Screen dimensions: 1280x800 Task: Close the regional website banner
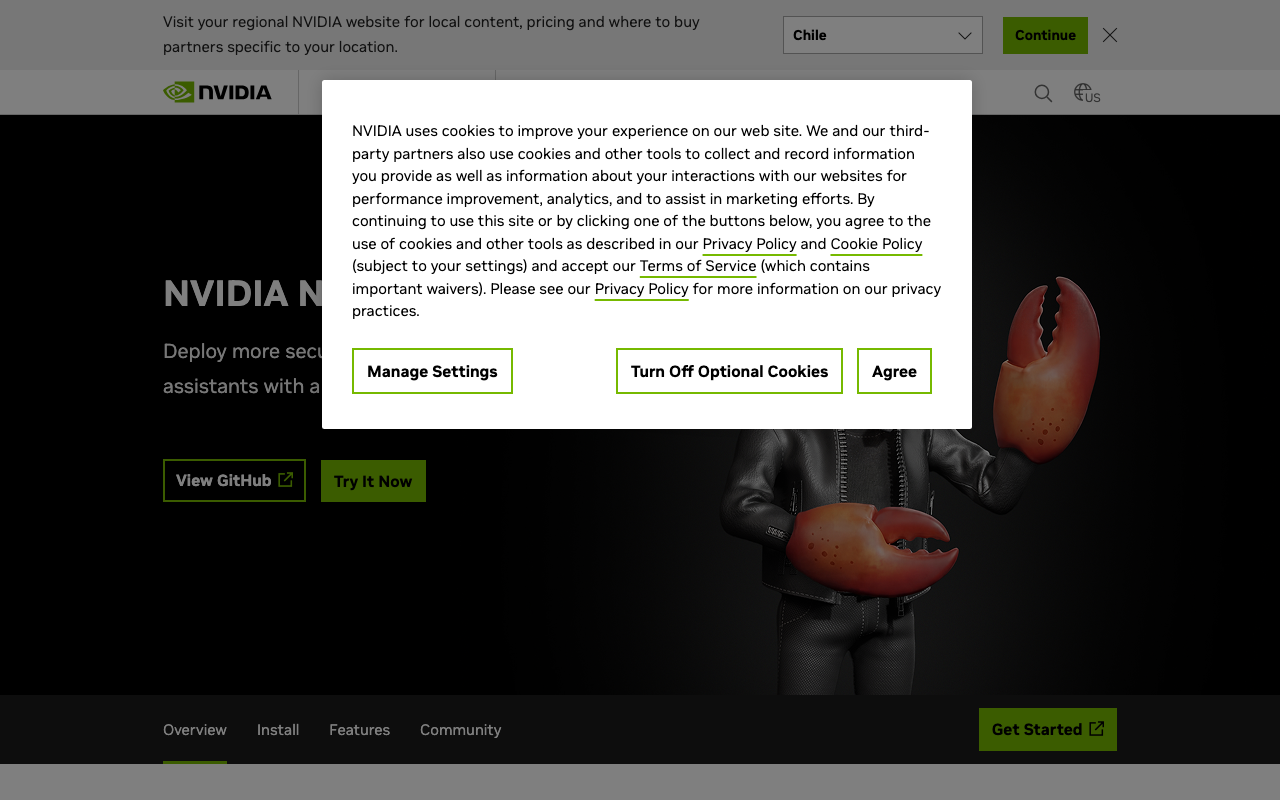point(1110,35)
